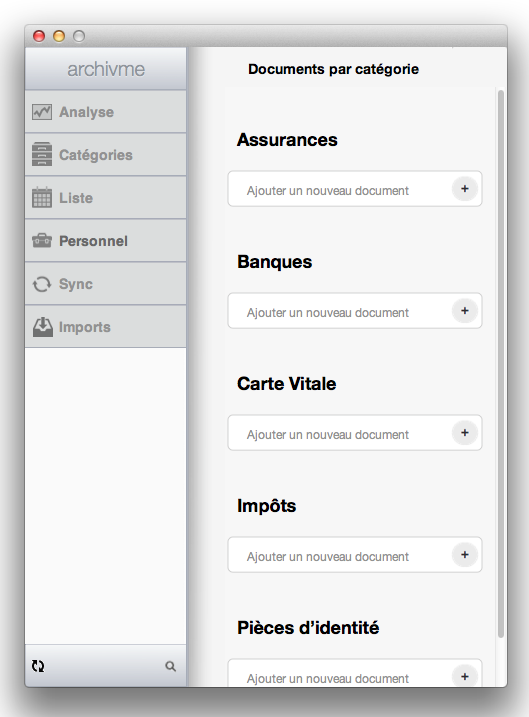
Task: Open the Imports inbox tray icon
Action: 43,327
